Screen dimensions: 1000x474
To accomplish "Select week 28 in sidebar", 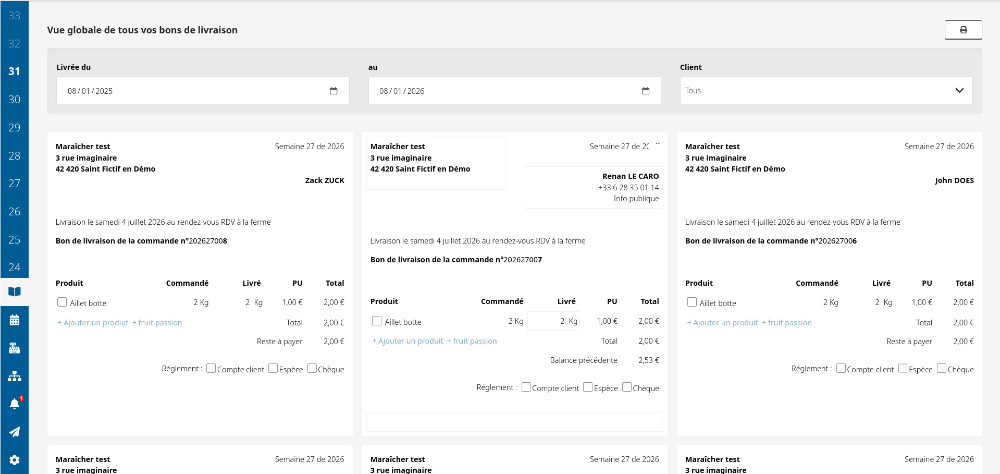I will click(x=14, y=156).
